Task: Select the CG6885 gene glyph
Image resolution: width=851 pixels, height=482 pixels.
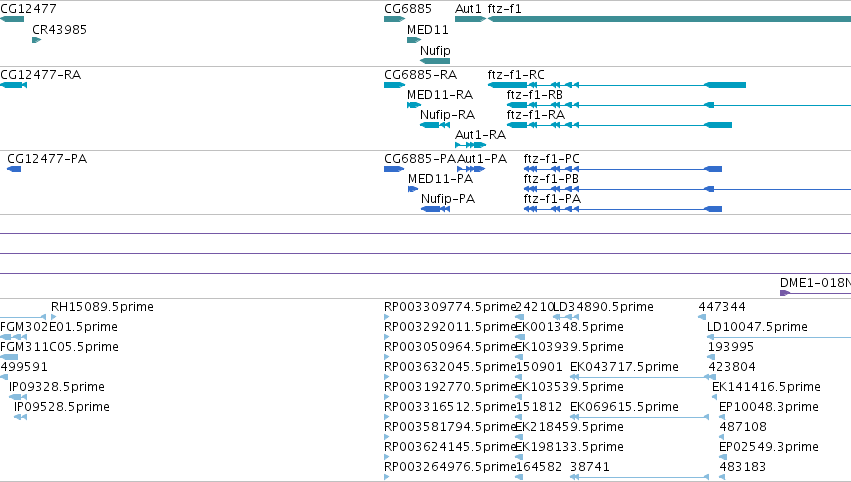Action: coord(395,19)
